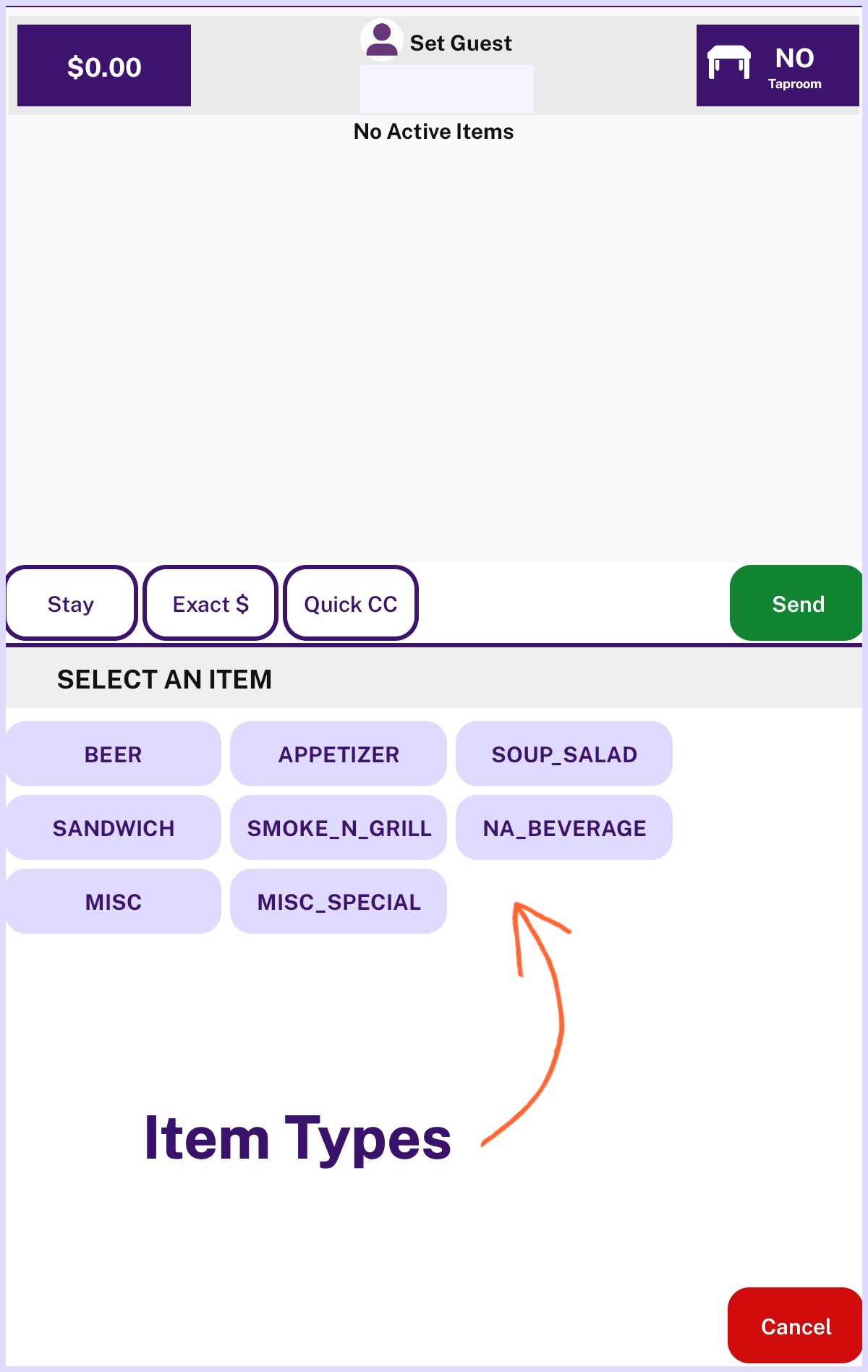Send the current order
The image size is (868, 1372).
pyautogui.click(x=796, y=603)
